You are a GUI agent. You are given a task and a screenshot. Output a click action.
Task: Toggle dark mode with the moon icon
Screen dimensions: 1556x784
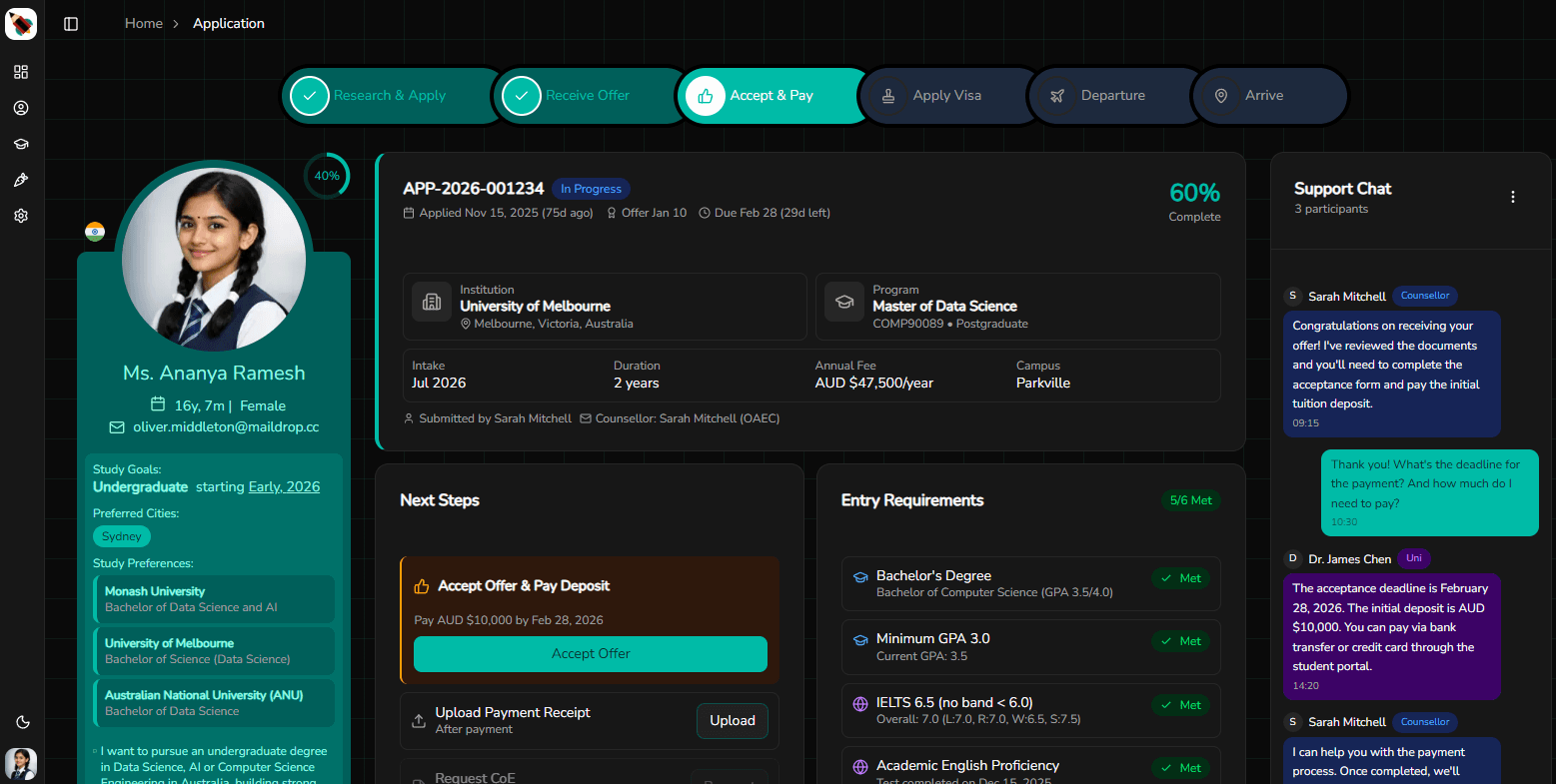pos(22,721)
